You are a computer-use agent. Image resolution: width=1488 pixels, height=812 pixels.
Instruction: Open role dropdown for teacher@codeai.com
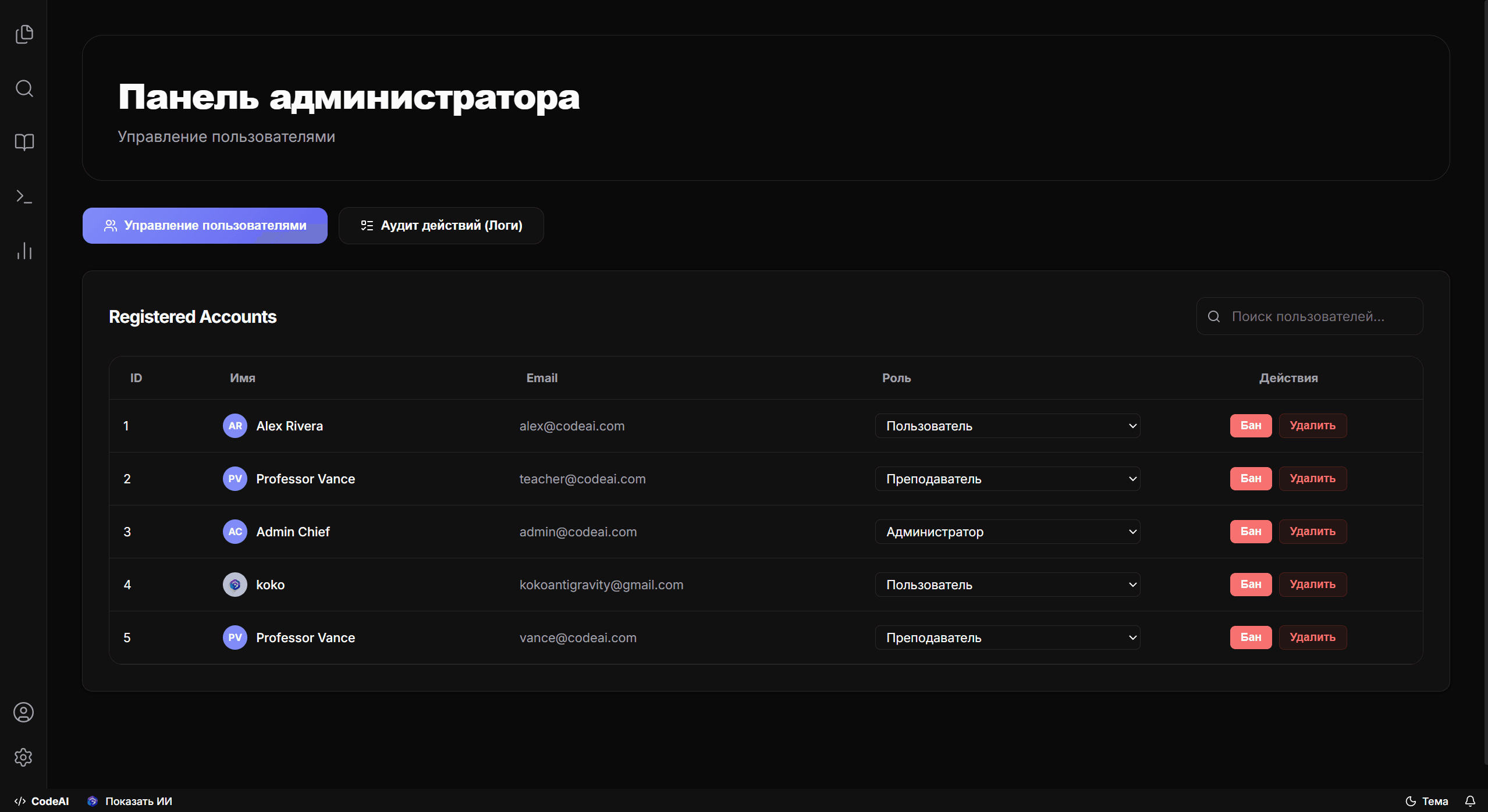click(x=1007, y=479)
